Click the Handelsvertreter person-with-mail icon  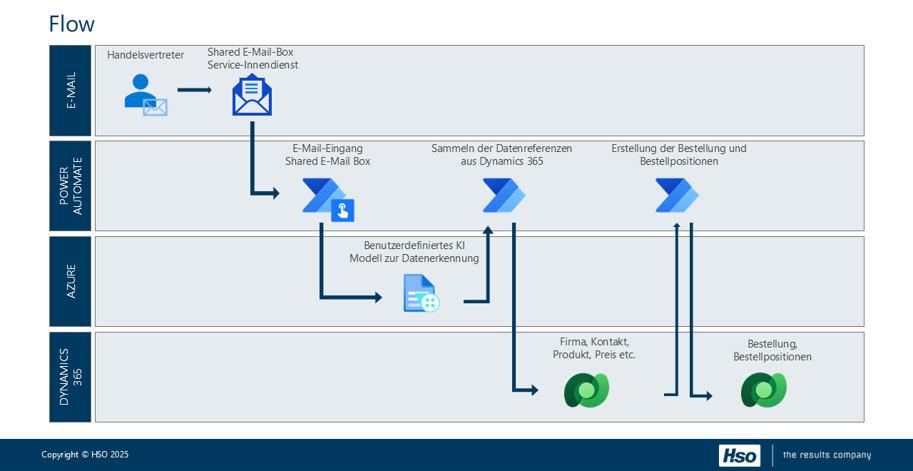[x=146, y=95]
